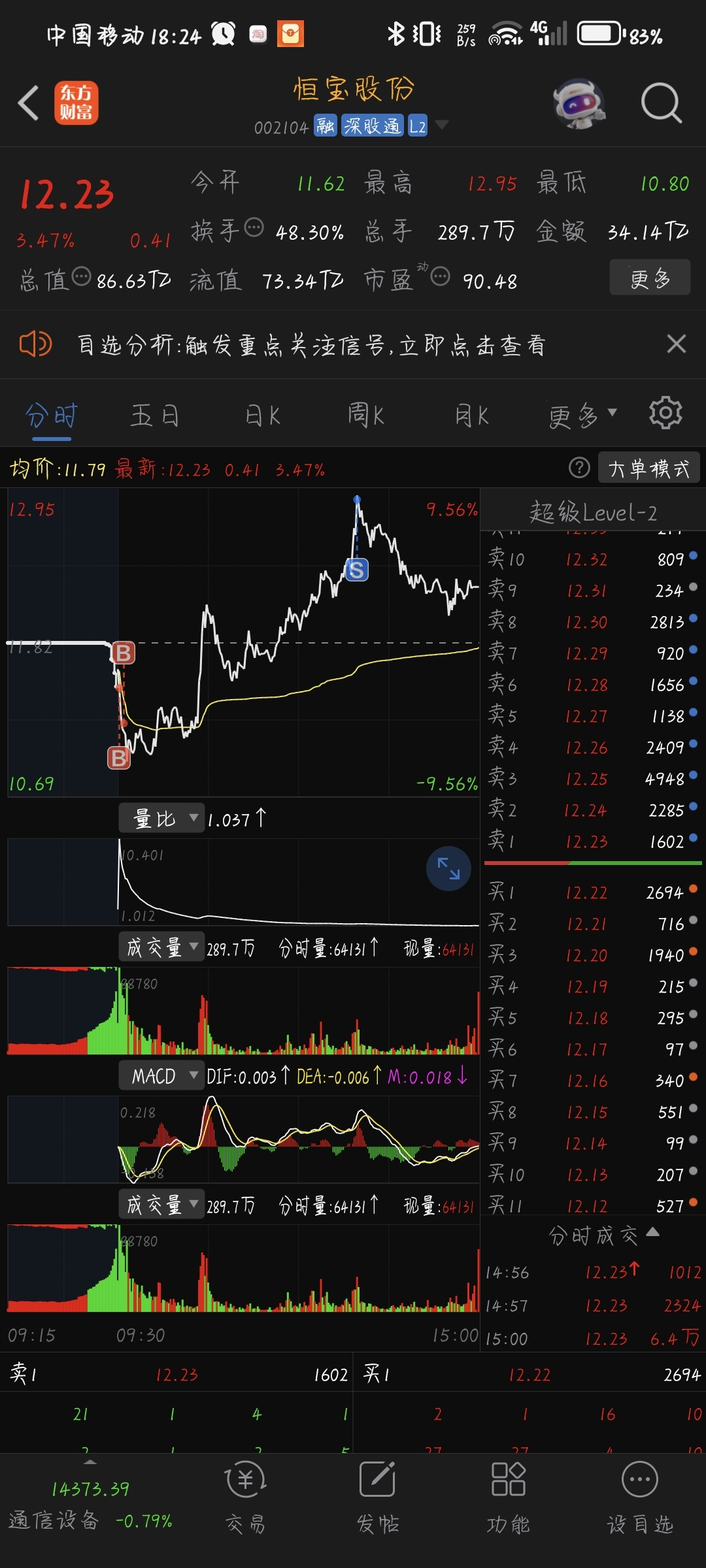Screen dimensions: 706x1568
Task: Select 卖1 row in order book
Action: (x=593, y=841)
